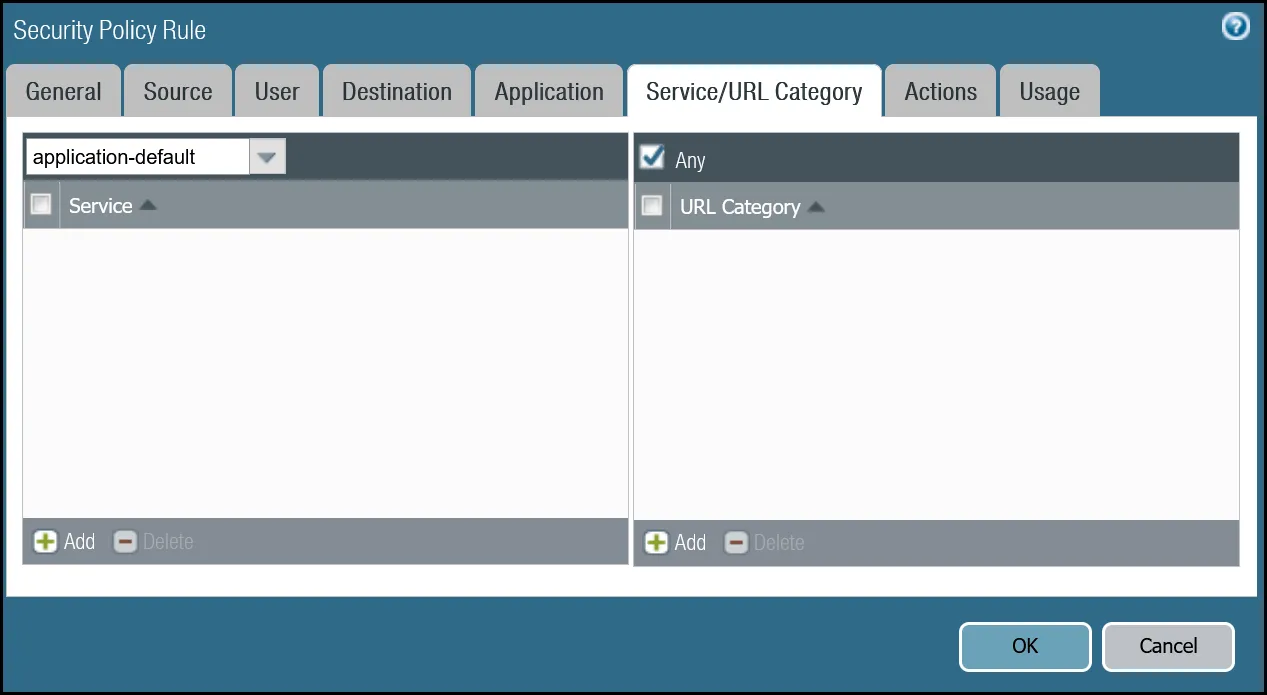The height and width of the screenshot is (695, 1267).
Task: Open the Source tab
Action: [x=177, y=90]
